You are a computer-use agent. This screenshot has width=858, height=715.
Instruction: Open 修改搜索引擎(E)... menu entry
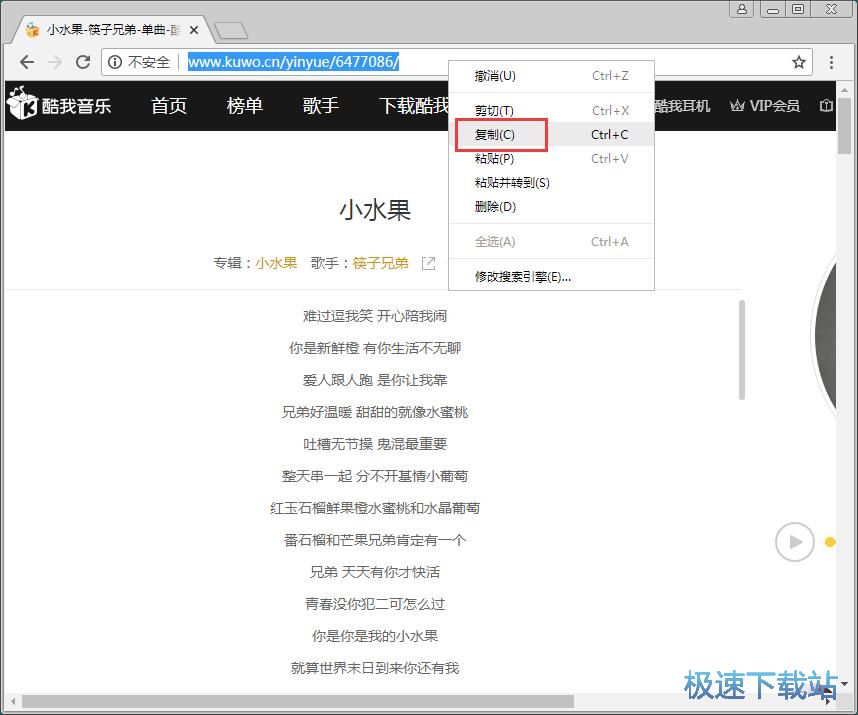(x=523, y=277)
